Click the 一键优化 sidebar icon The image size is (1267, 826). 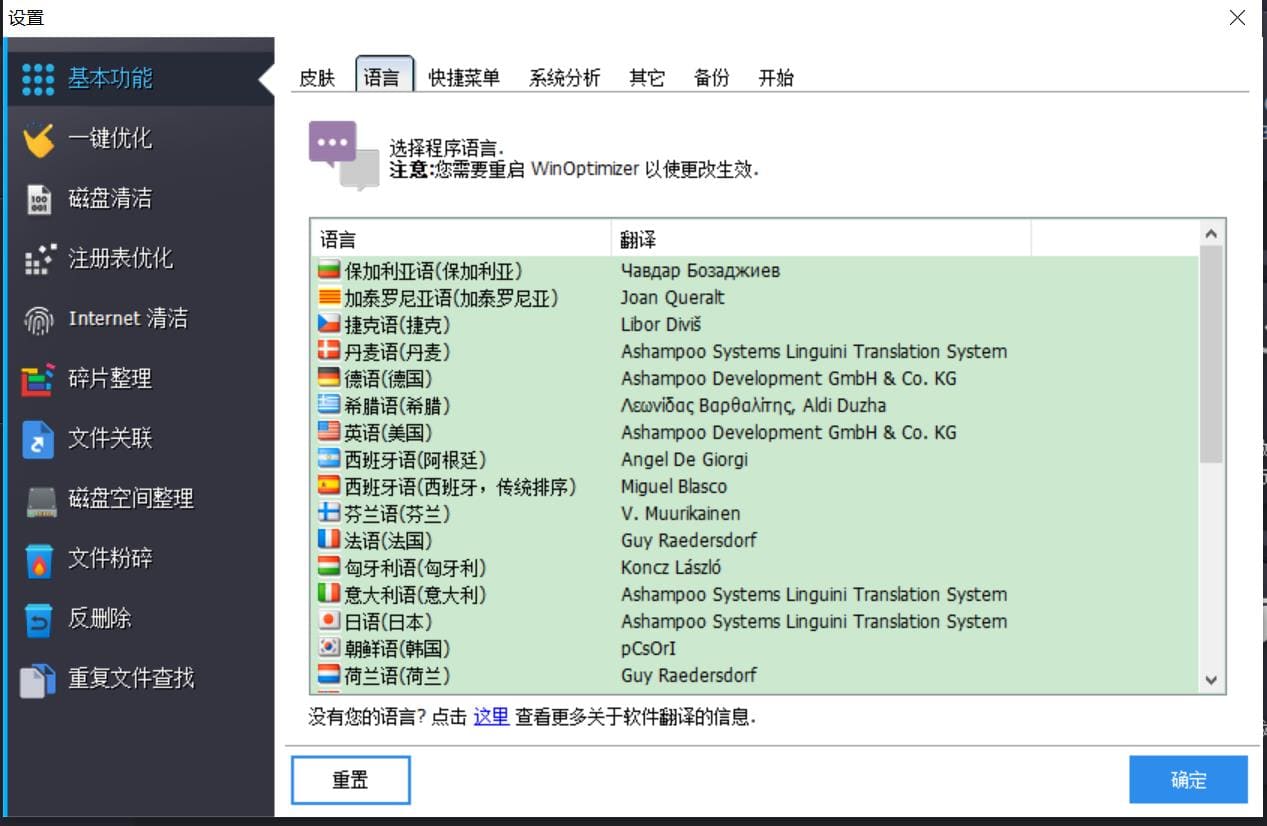point(38,139)
